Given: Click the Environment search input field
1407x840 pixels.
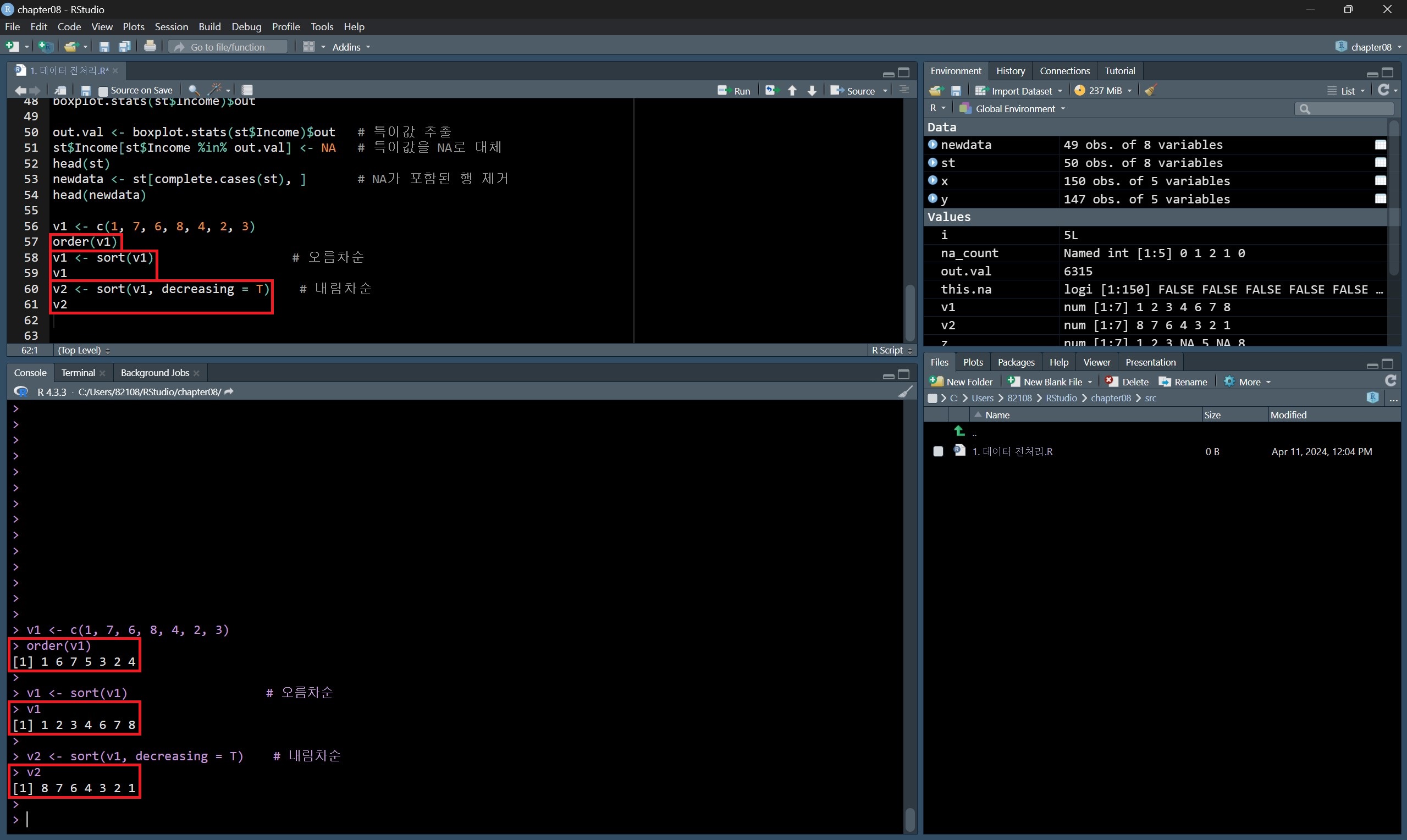Looking at the screenshot, I should (1348, 109).
